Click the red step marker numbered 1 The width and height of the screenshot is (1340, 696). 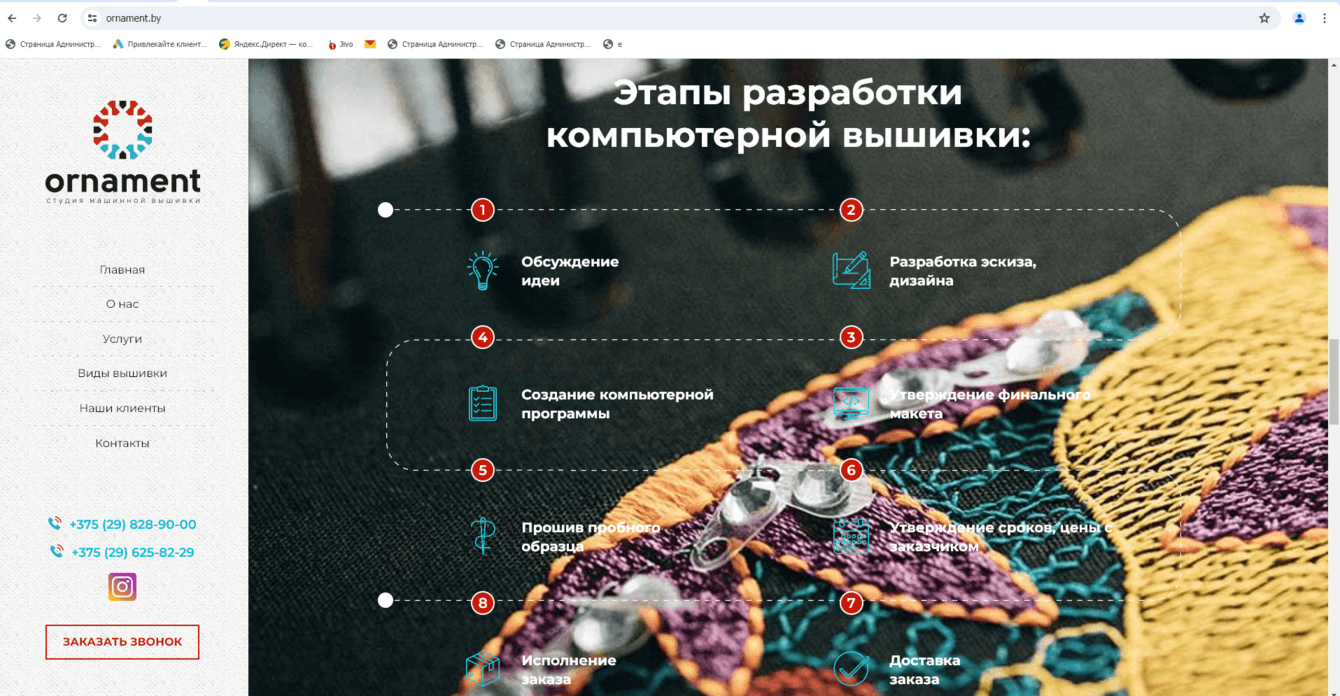pyautogui.click(x=483, y=209)
